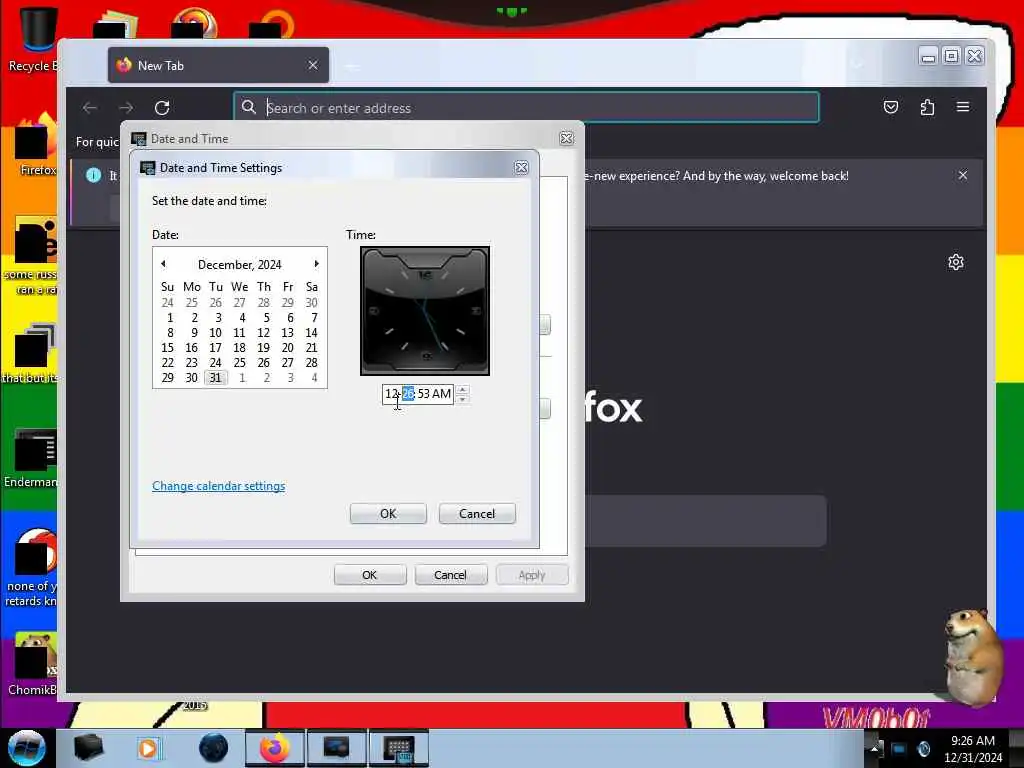Click the Firefox reload page icon
Image resolution: width=1024 pixels, height=768 pixels.
162,108
